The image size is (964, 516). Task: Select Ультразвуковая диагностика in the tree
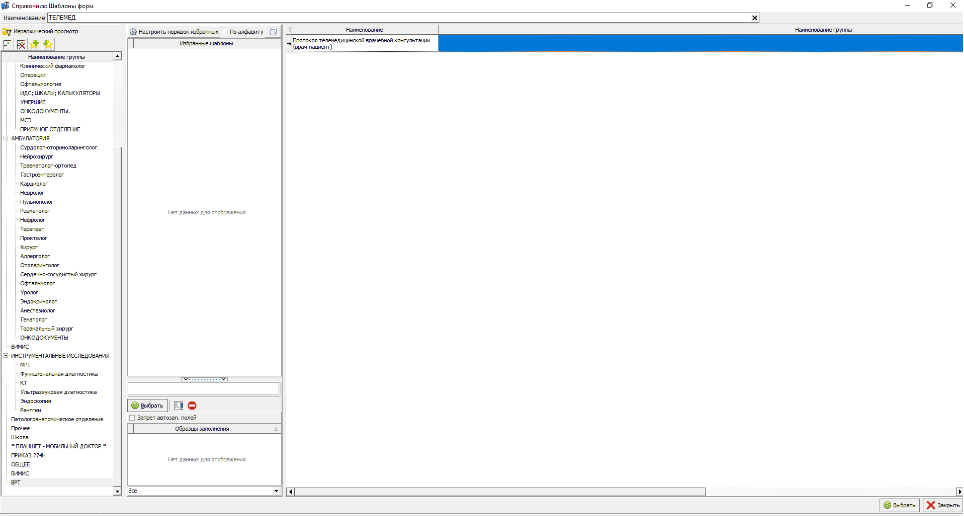point(57,392)
